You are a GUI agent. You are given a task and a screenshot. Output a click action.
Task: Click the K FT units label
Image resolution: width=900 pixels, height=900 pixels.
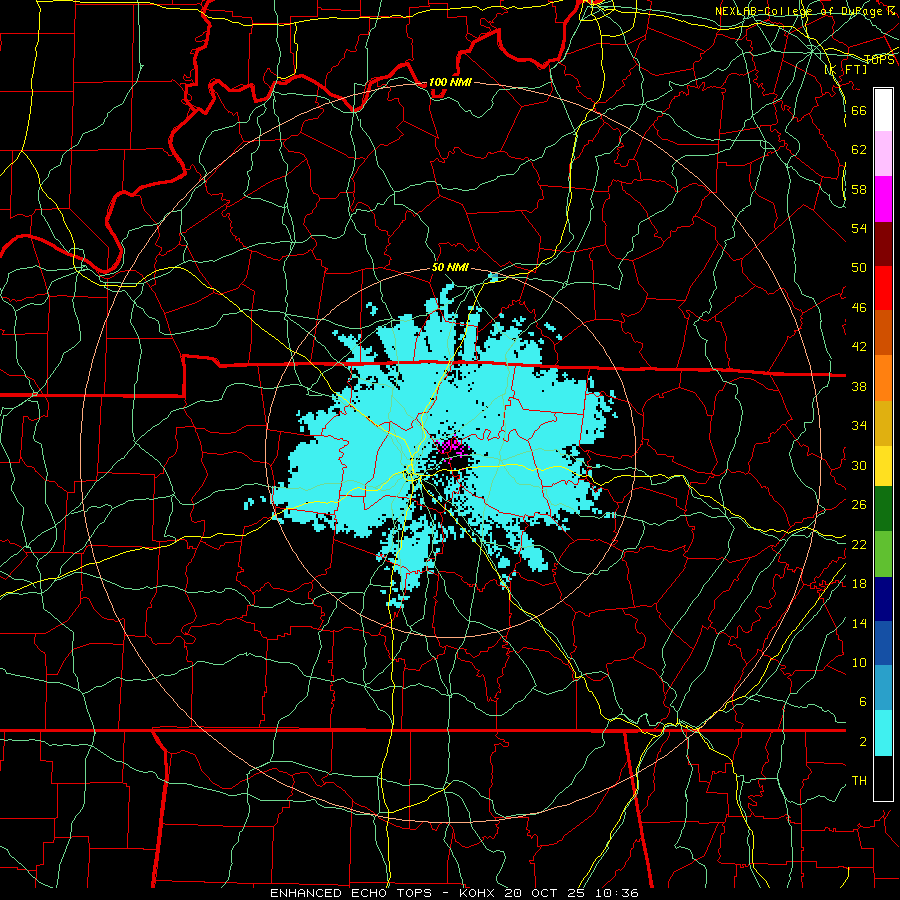pos(845,70)
